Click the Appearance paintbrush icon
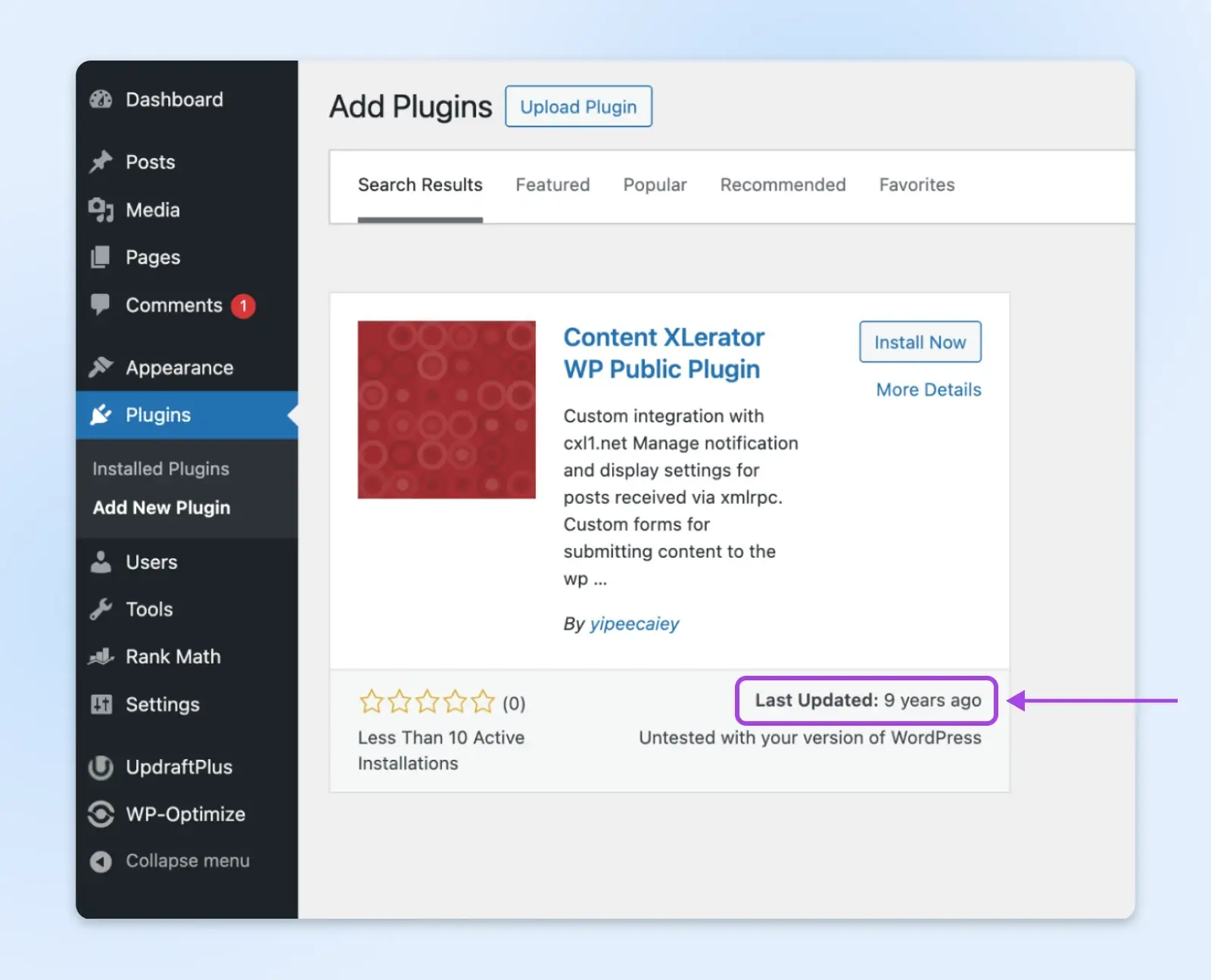Screen dimensions: 1211x980 [x=101, y=368]
